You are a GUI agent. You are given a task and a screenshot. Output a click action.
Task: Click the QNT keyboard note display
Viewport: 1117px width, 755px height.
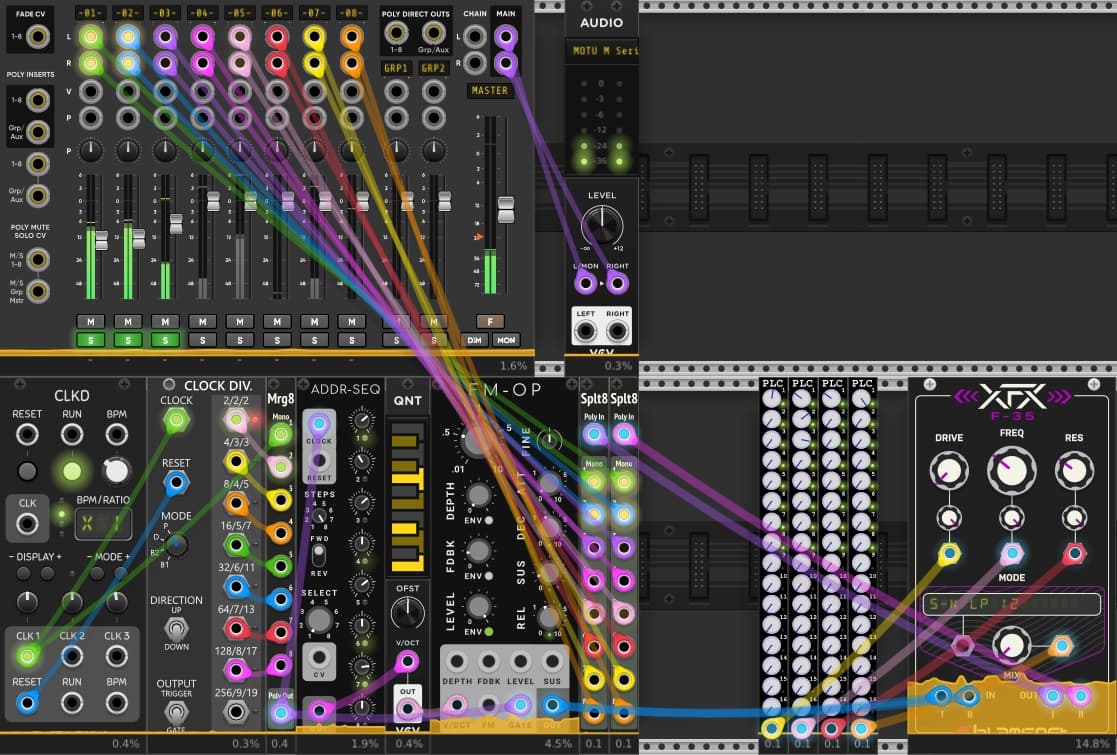(407, 498)
